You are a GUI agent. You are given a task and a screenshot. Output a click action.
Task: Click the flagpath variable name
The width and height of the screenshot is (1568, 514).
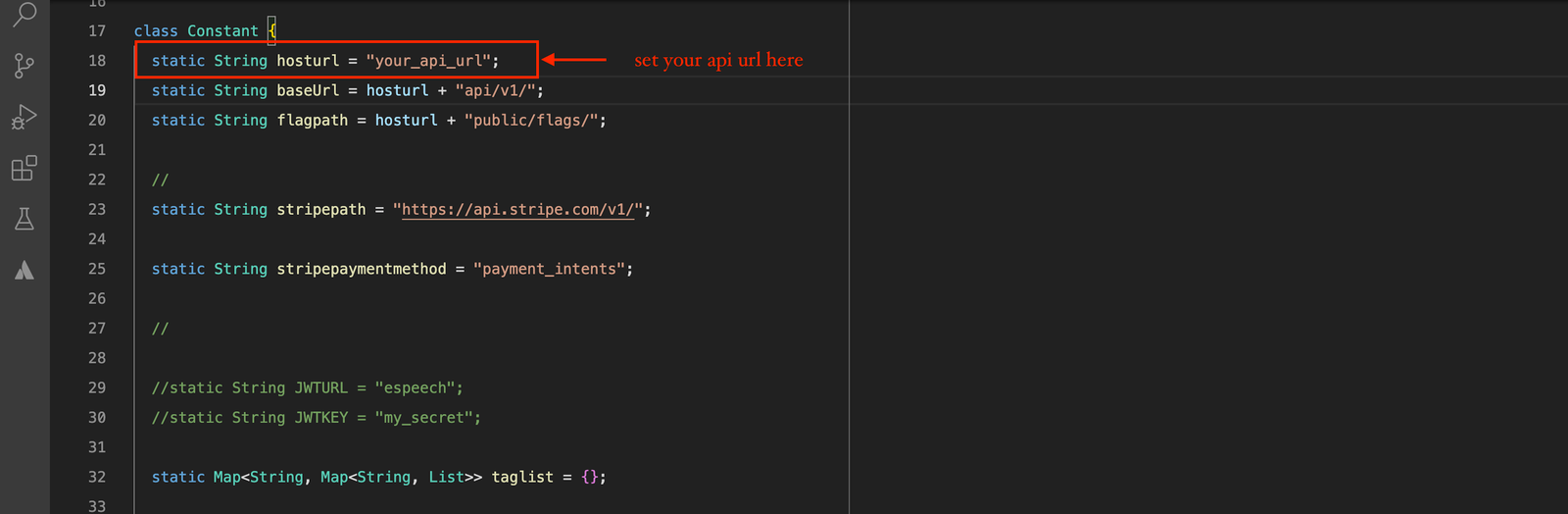coord(312,121)
